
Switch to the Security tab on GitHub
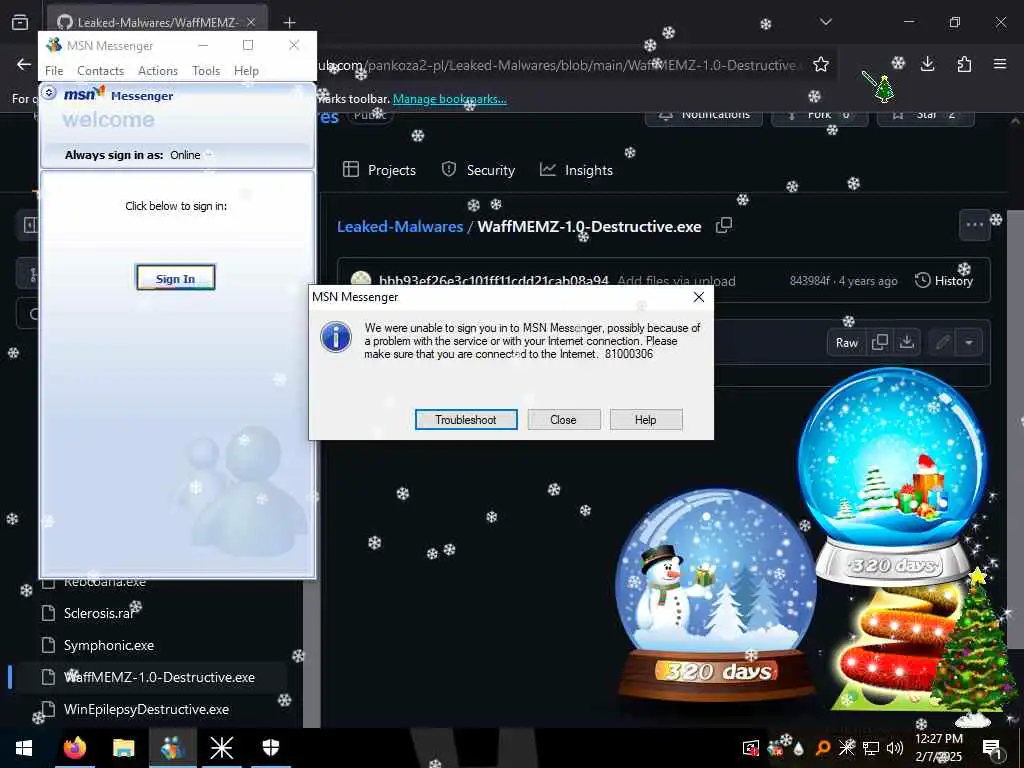[478, 170]
